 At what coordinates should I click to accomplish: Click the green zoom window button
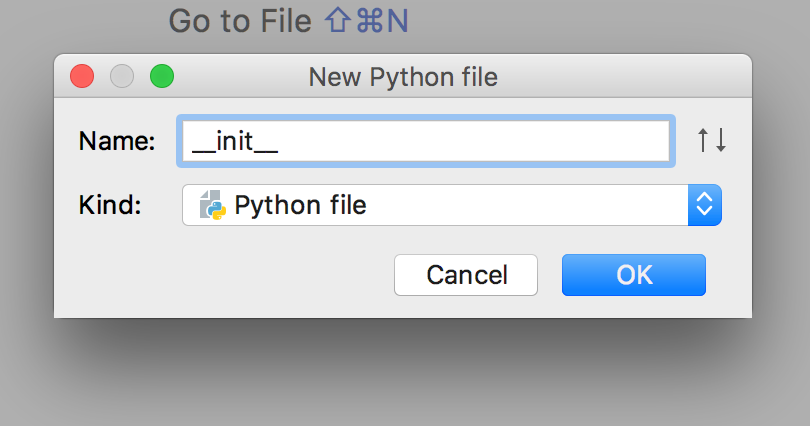(162, 76)
